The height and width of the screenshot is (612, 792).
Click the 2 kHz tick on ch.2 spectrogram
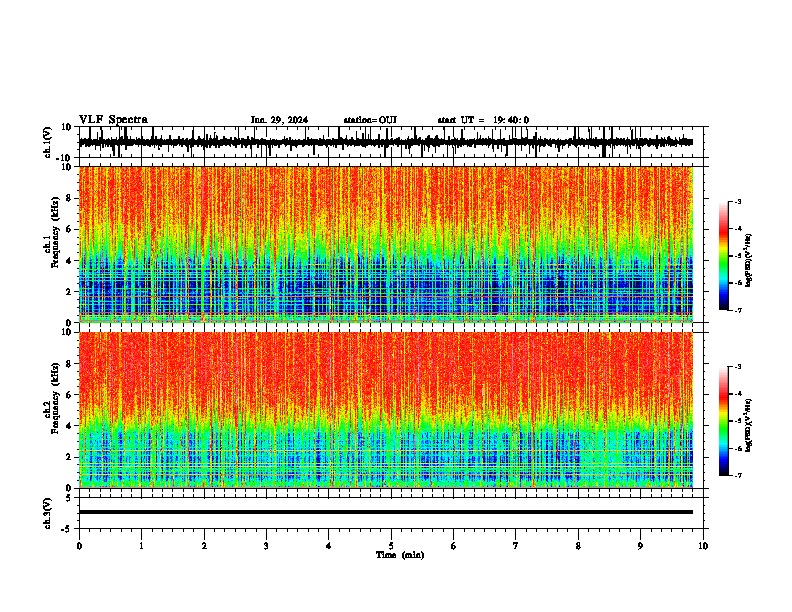(69, 457)
